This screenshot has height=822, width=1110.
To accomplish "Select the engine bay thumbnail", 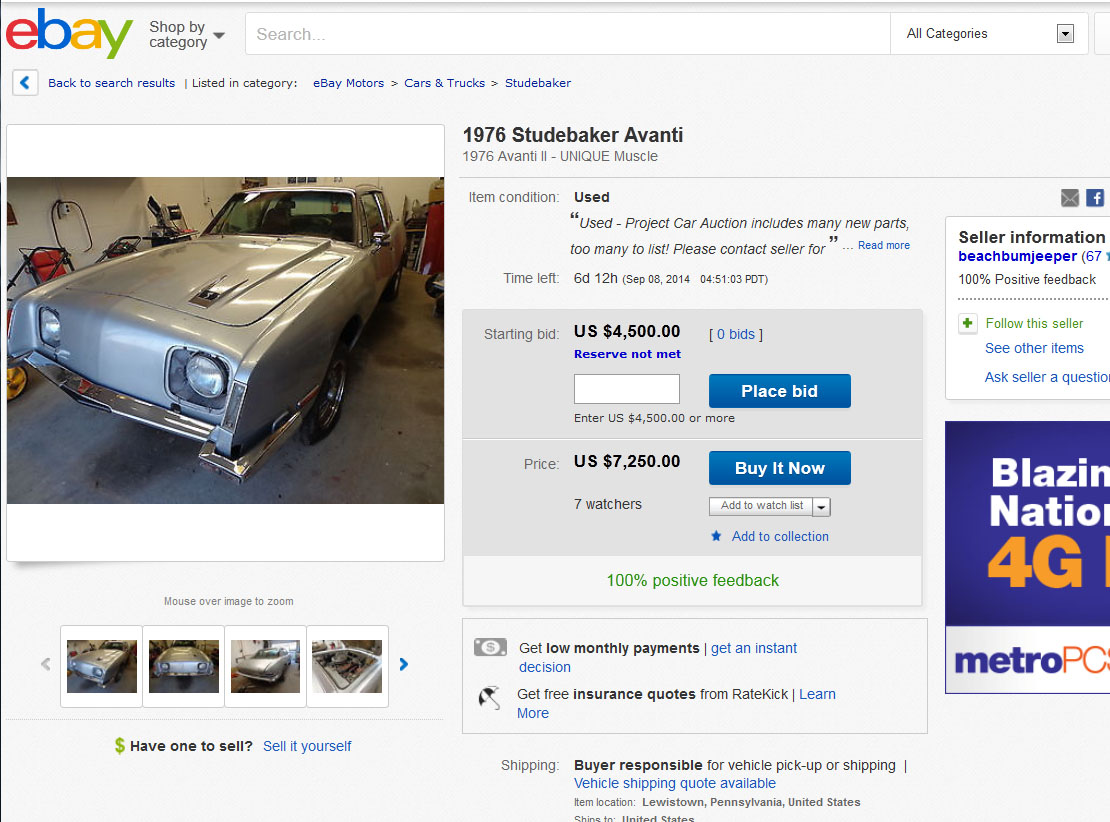I will [347, 666].
